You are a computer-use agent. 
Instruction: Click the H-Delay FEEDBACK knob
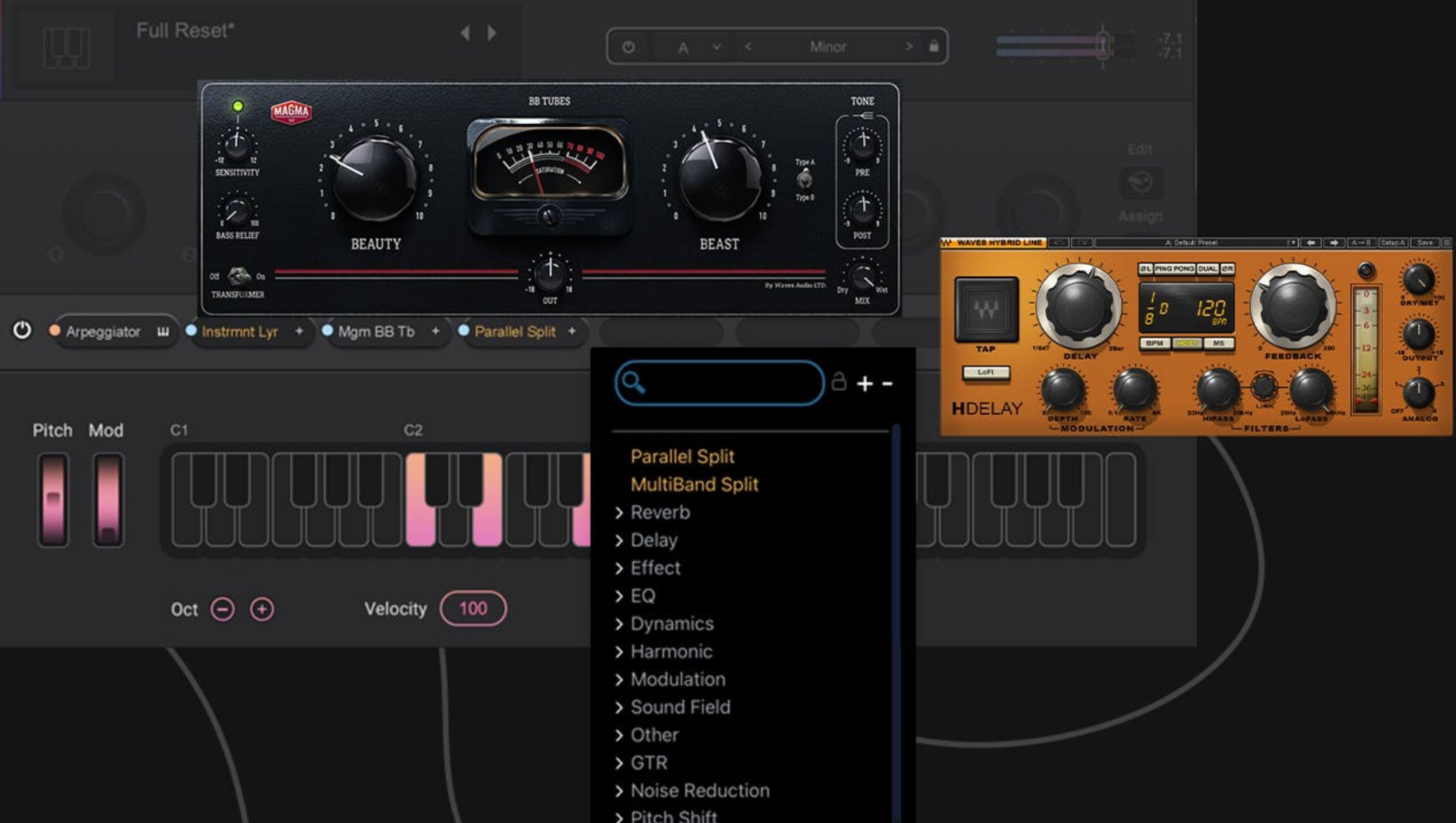[1293, 305]
